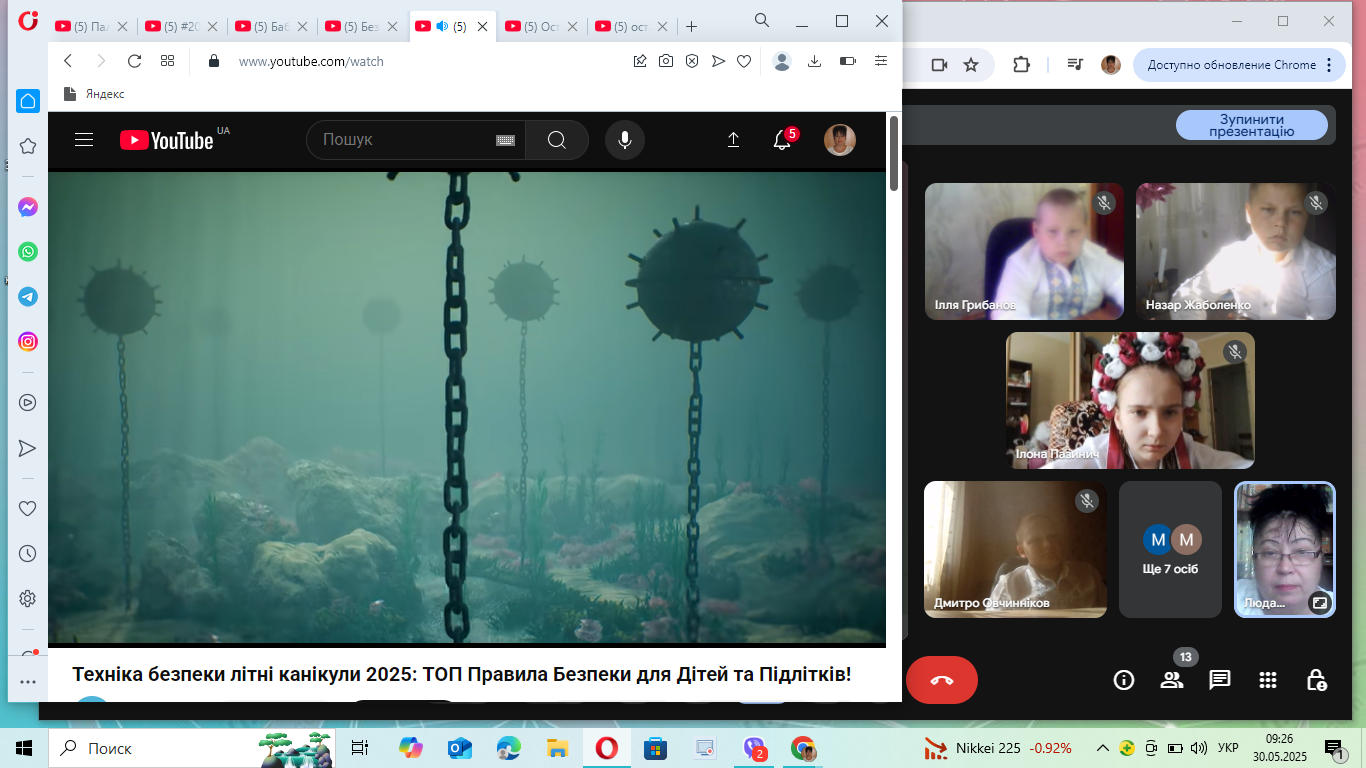Open the YouTube account avatar menu
The height and width of the screenshot is (768, 1366).
840,140
